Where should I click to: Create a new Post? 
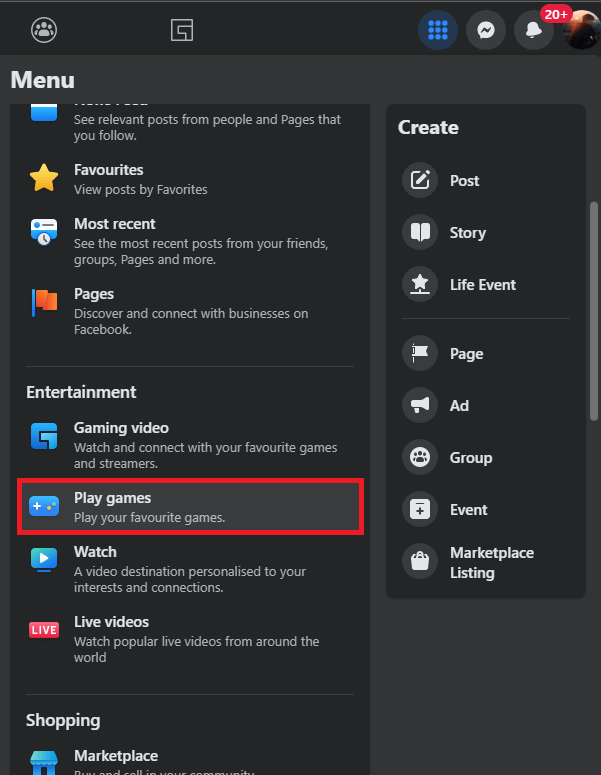point(486,180)
